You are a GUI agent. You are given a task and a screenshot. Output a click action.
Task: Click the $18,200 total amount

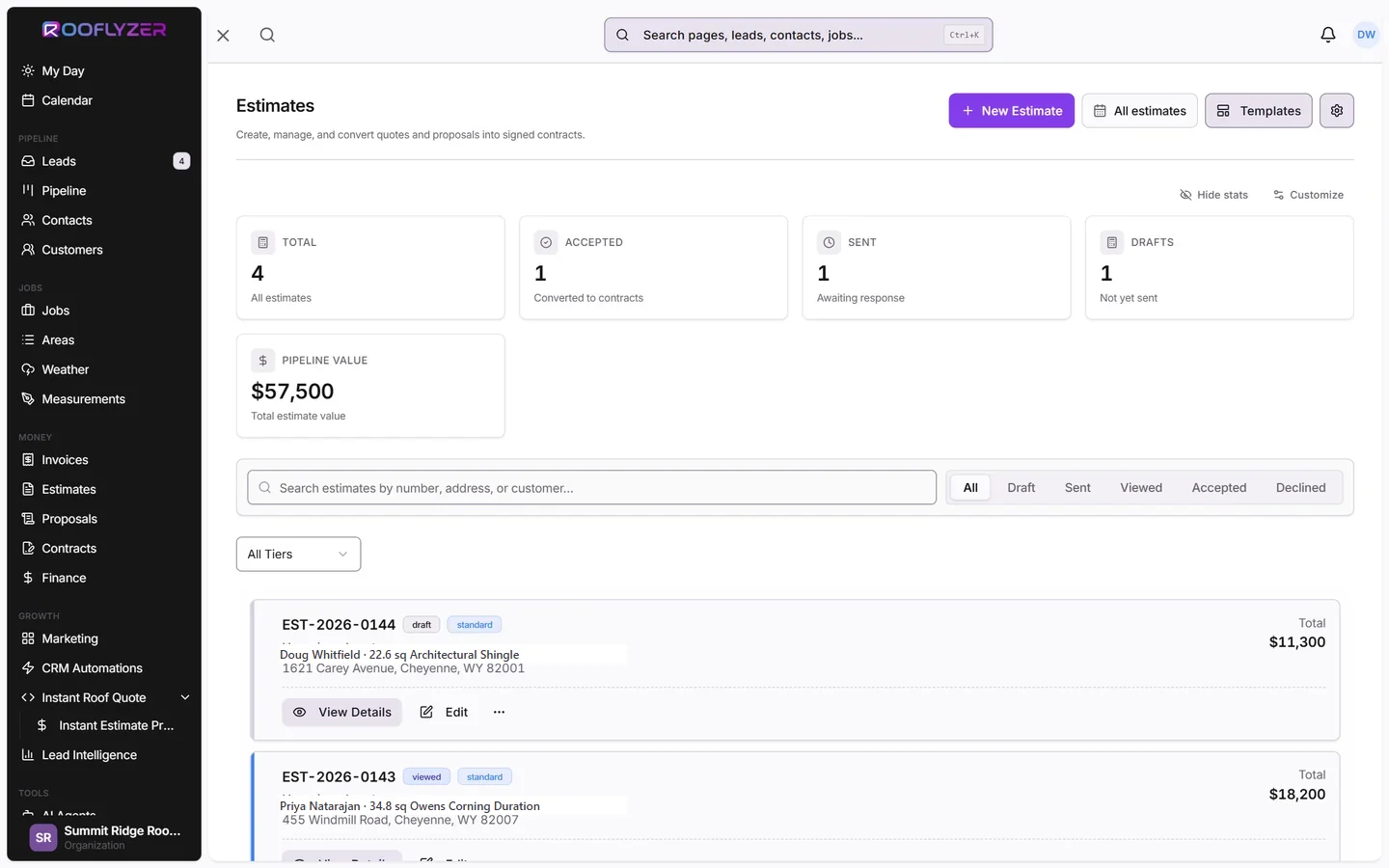click(x=1296, y=795)
